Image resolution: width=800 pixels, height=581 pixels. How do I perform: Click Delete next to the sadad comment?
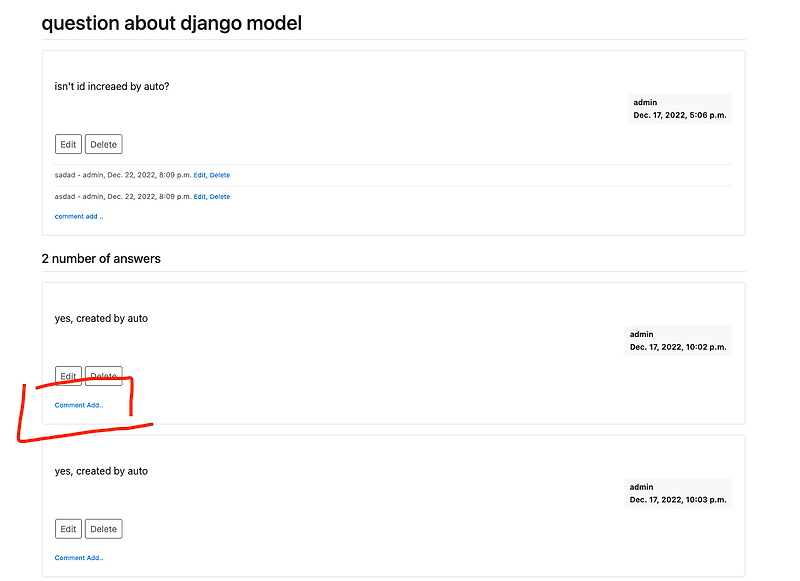click(x=219, y=175)
